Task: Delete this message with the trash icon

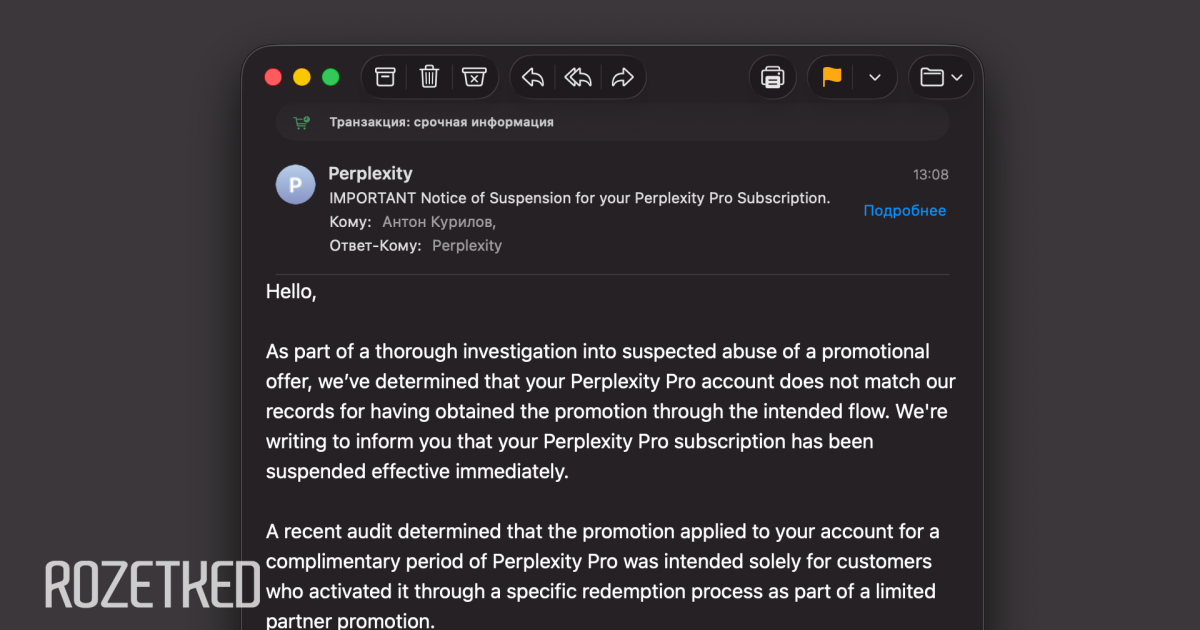Action: pyautogui.click(x=429, y=77)
